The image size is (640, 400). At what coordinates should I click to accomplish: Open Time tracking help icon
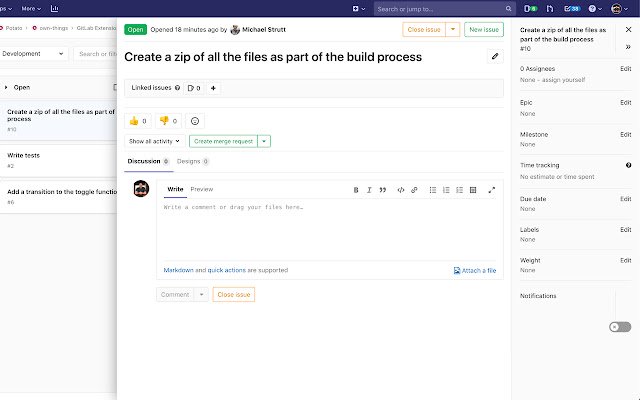[628, 165]
